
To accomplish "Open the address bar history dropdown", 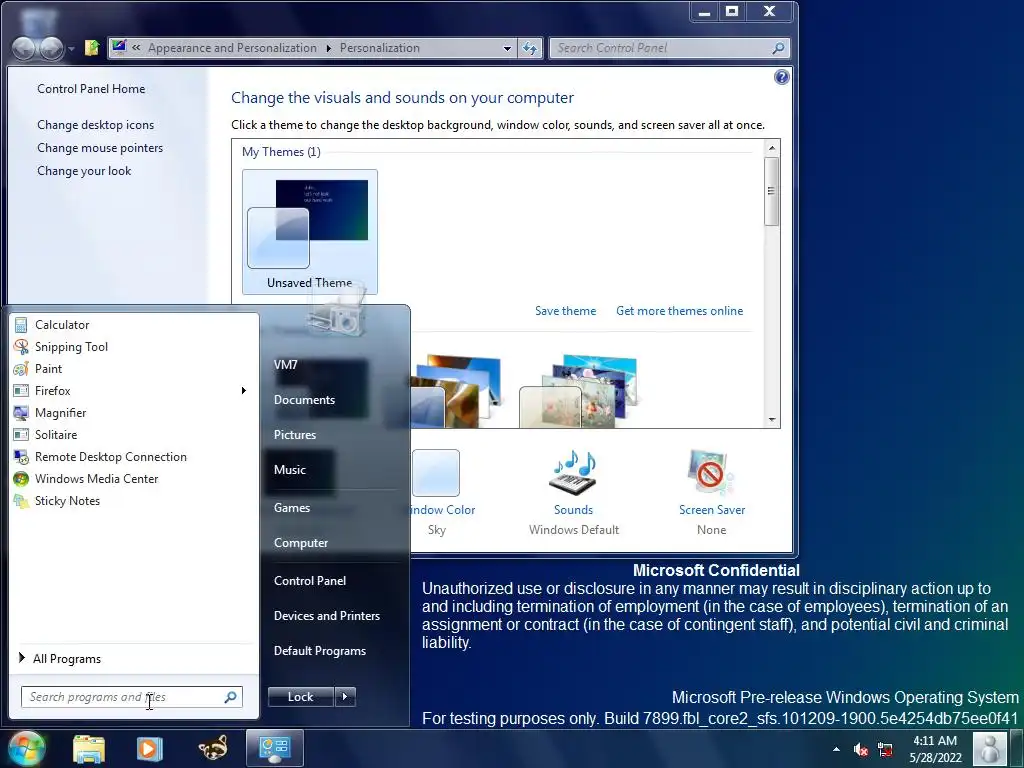I will (507, 48).
